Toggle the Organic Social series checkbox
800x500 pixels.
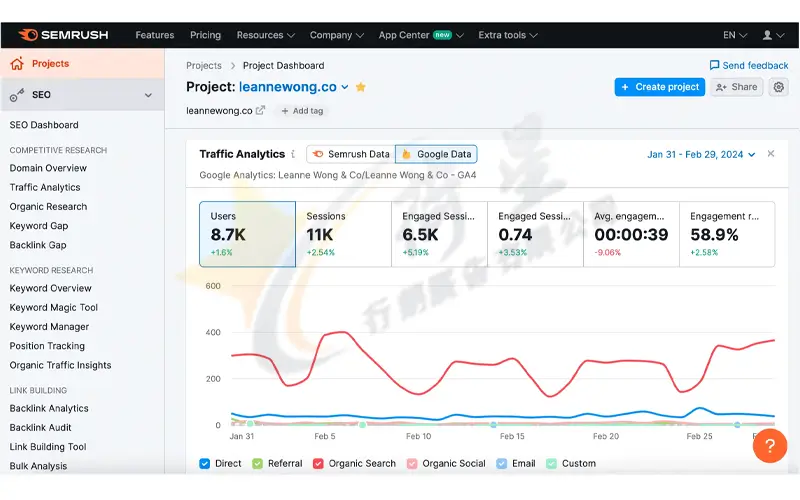(412, 463)
